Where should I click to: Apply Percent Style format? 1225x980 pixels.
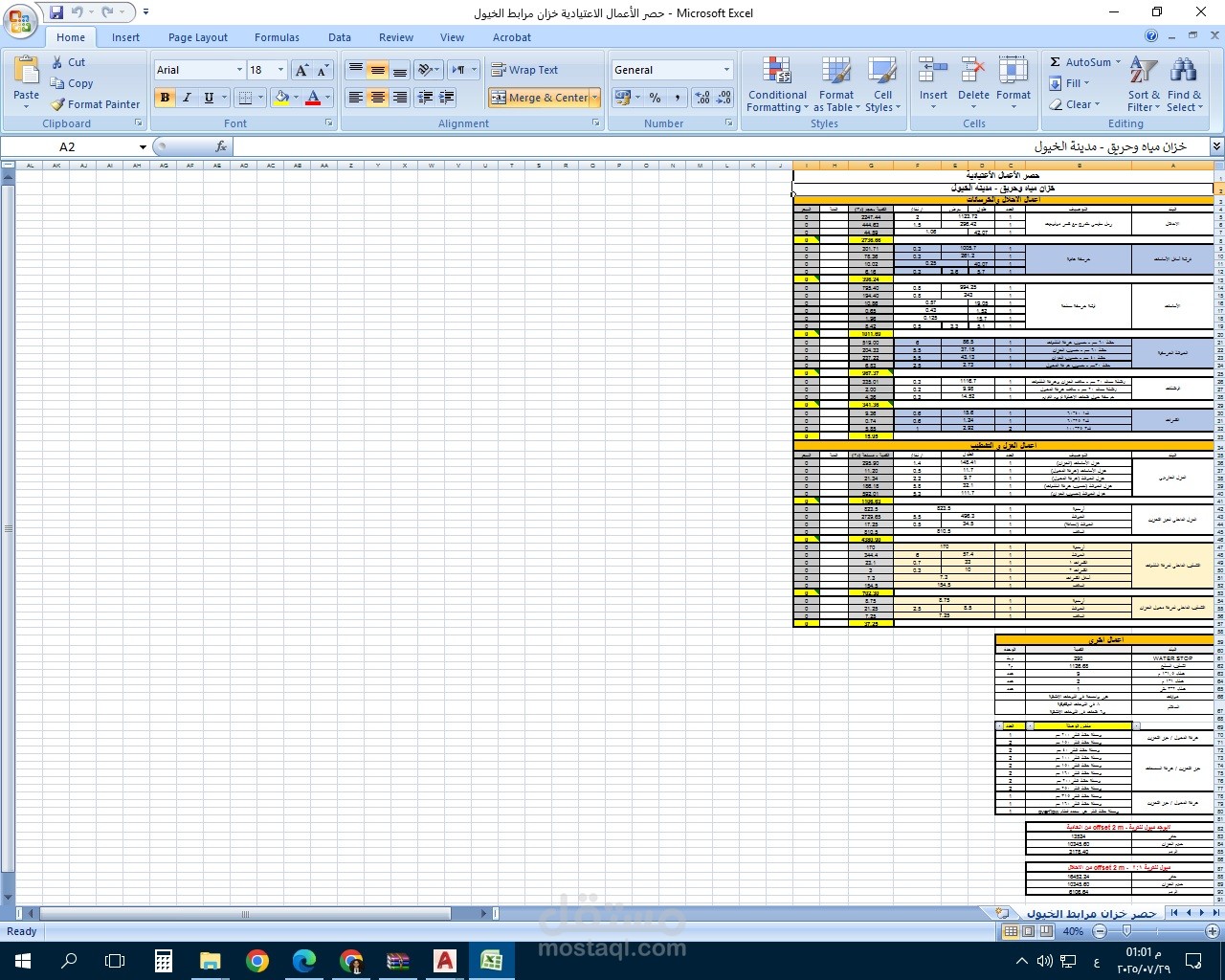655,98
